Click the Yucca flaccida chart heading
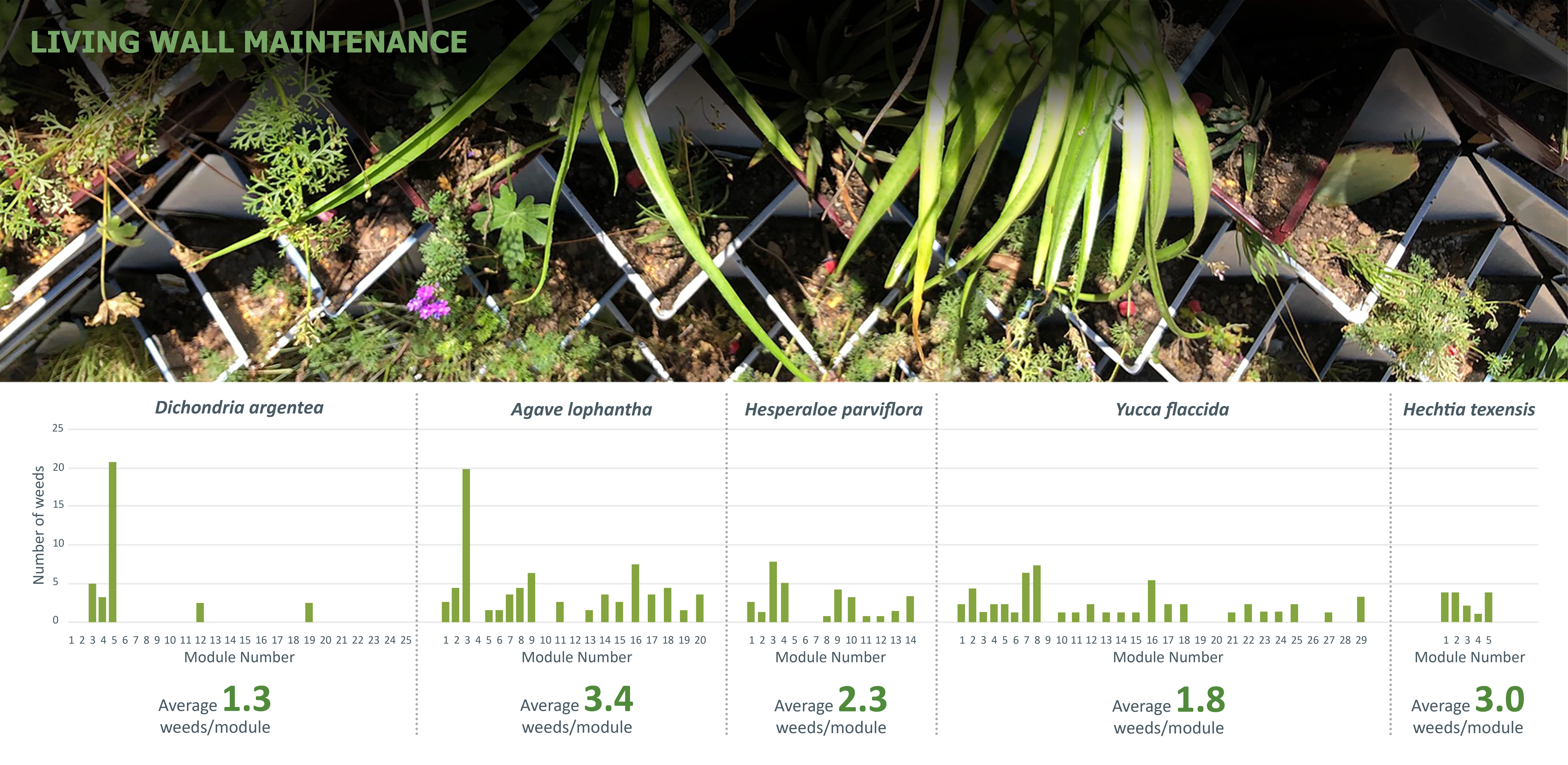Screen dimensions: 1568x765 (x=1172, y=410)
